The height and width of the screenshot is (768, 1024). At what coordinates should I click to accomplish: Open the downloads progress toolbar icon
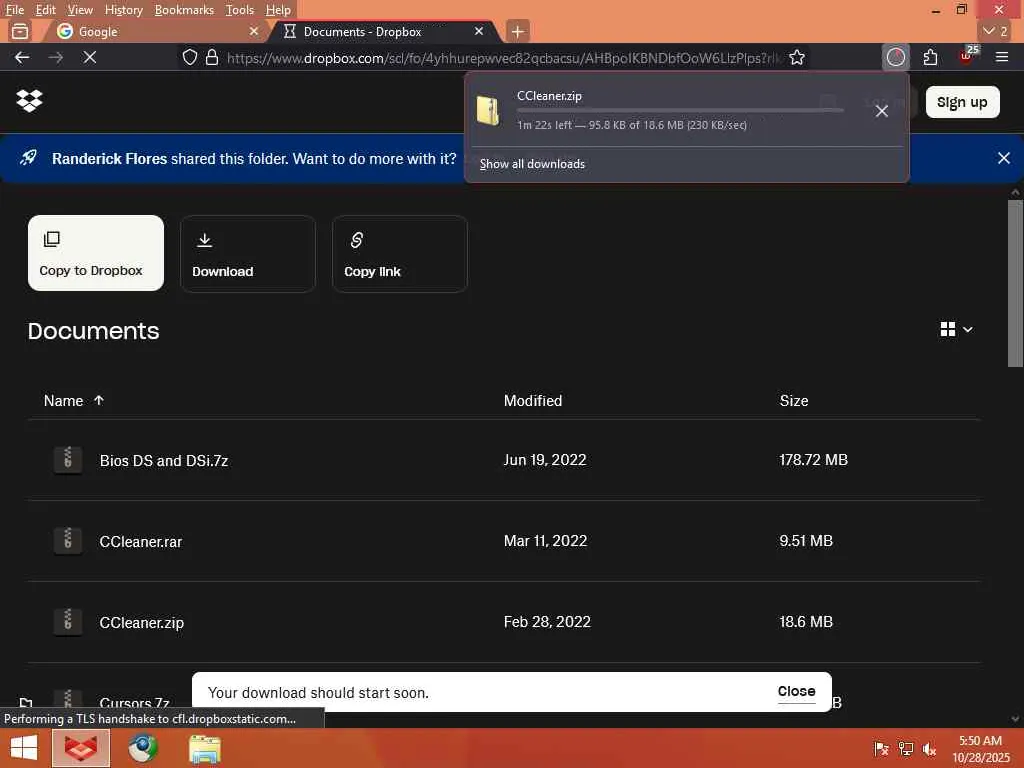(x=896, y=57)
